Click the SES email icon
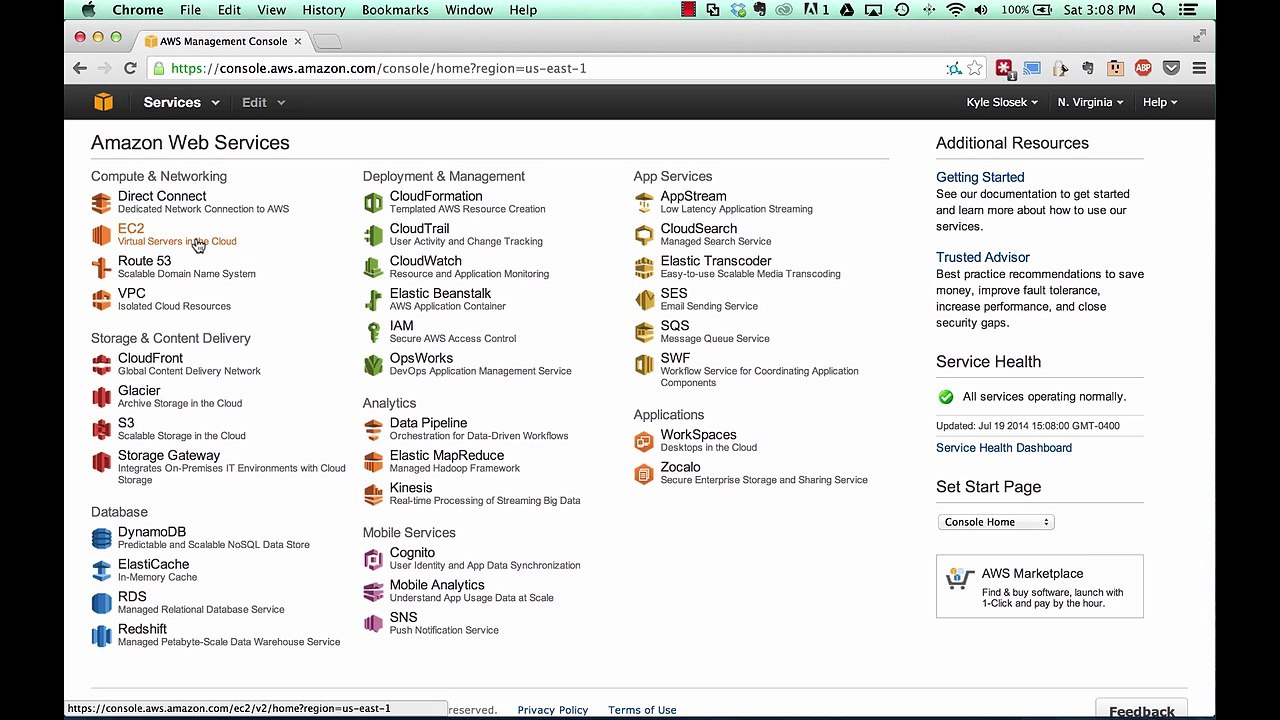 point(644,300)
